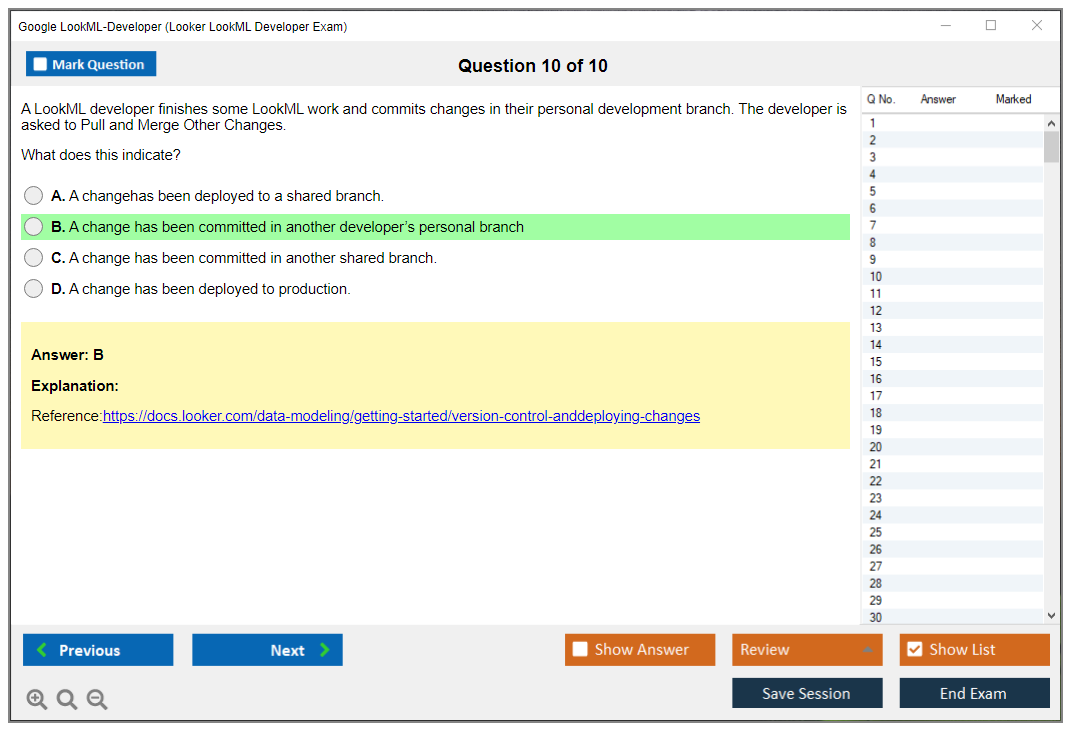Open the docs.looker.com reference link
This screenshot has width=1075, height=735.
401,416
